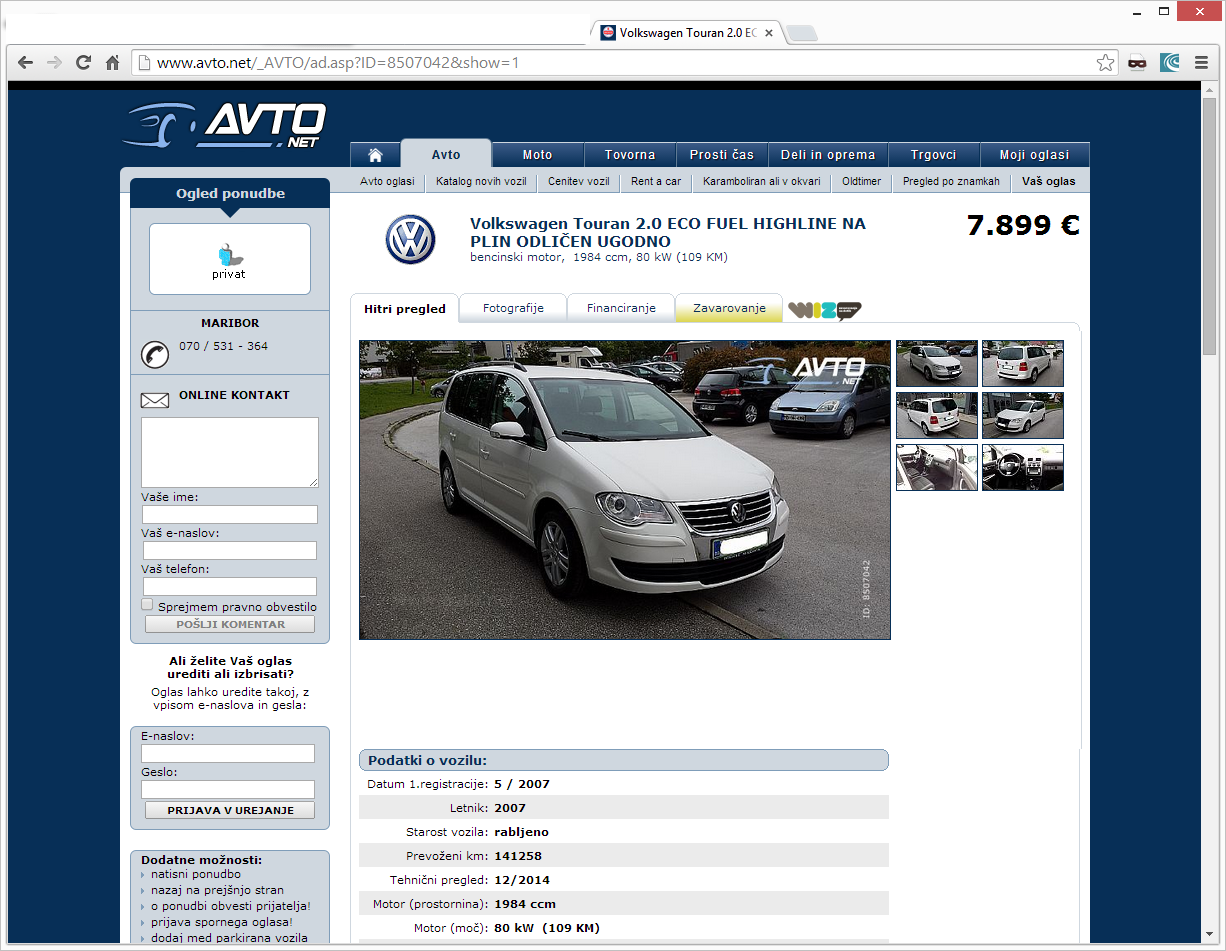Click the envelope icon for online contact
The height and width of the screenshot is (951, 1226).
tap(155, 401)
